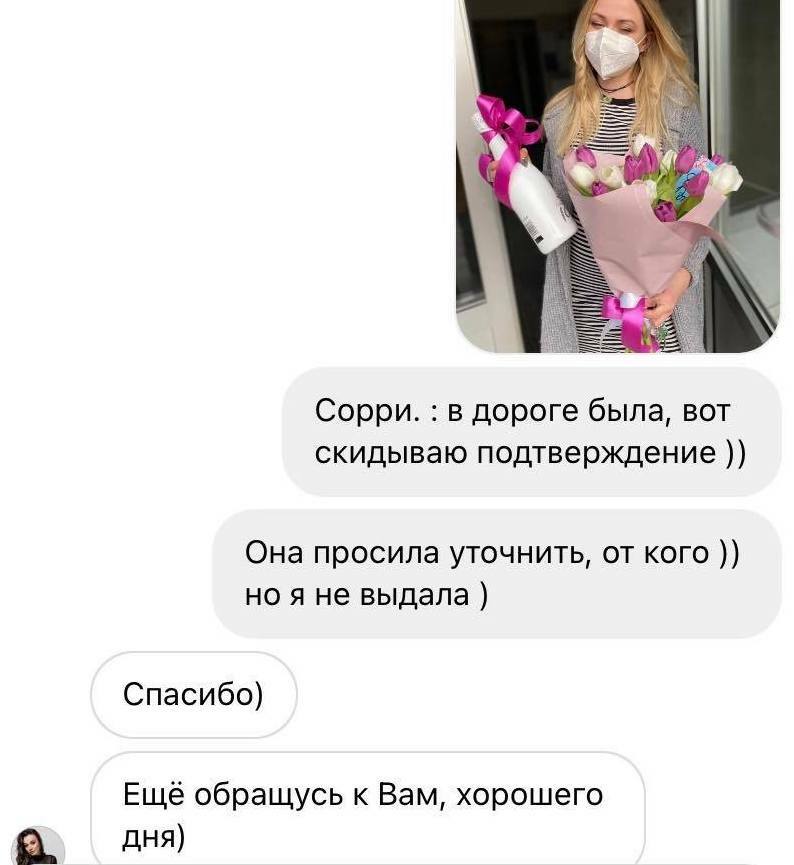Click the word "уточнить" in second gray bubble
Screen dimensions: 794x865
click(517, 553)
